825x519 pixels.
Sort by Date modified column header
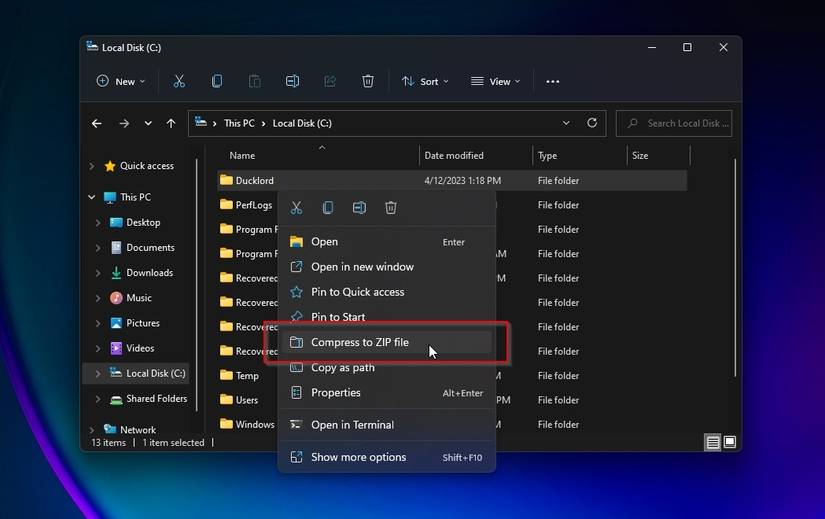coord(454,155)
